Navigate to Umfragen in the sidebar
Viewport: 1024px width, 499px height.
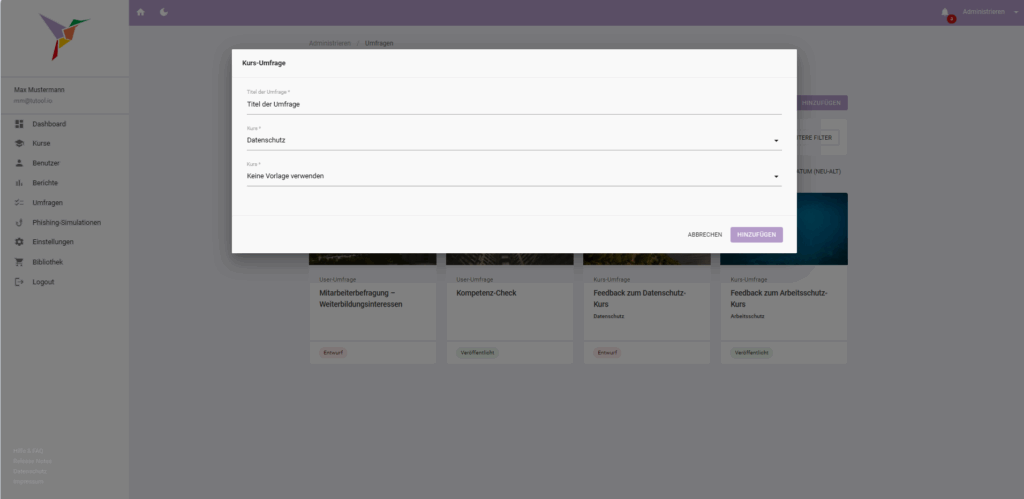click(48, 203)
